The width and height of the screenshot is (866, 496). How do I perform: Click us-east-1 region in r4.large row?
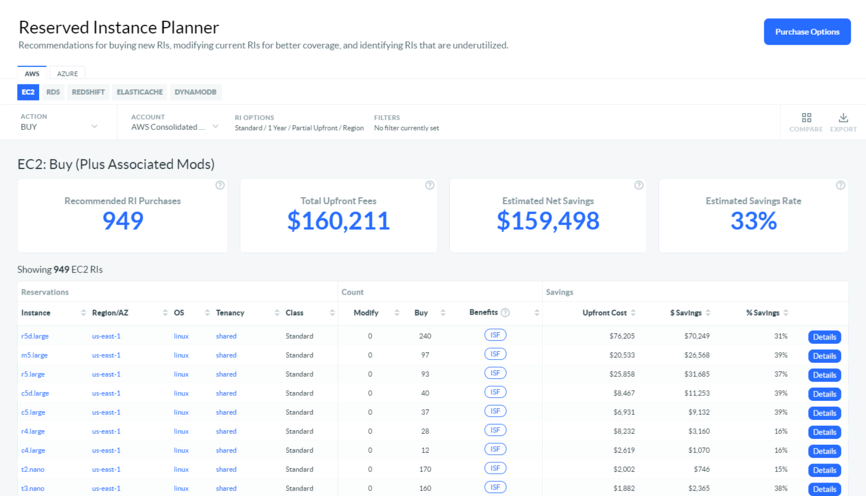[x=106, y=431]
